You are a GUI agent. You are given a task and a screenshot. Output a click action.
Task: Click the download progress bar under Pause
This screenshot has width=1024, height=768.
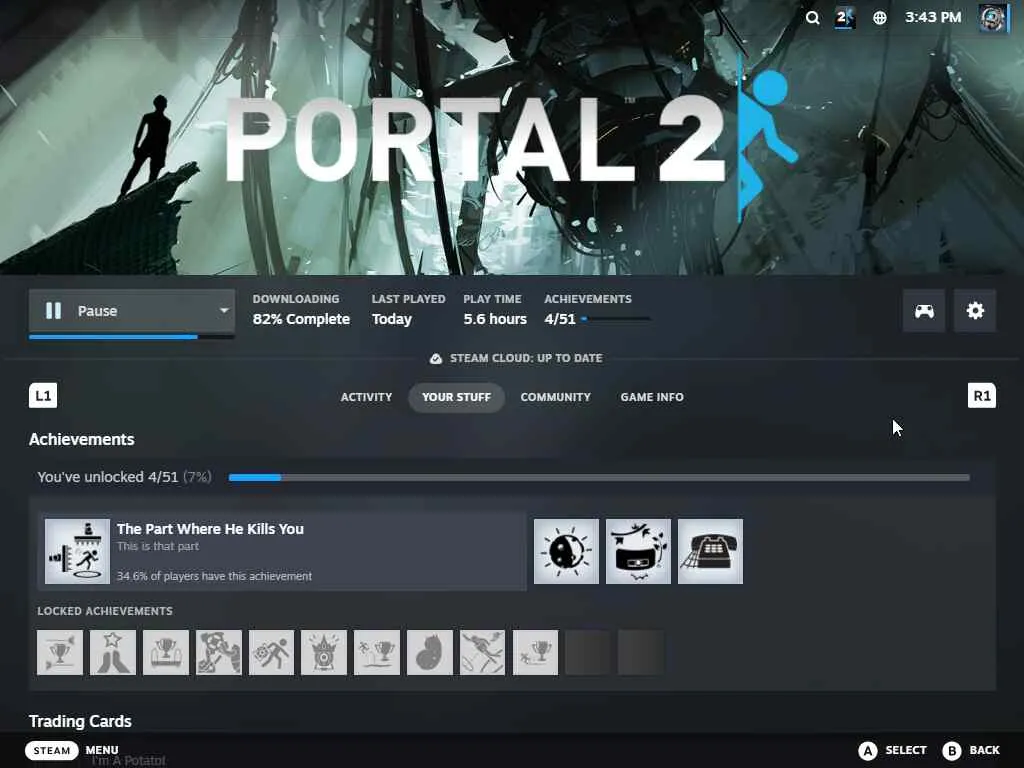[x=131, y=337]
